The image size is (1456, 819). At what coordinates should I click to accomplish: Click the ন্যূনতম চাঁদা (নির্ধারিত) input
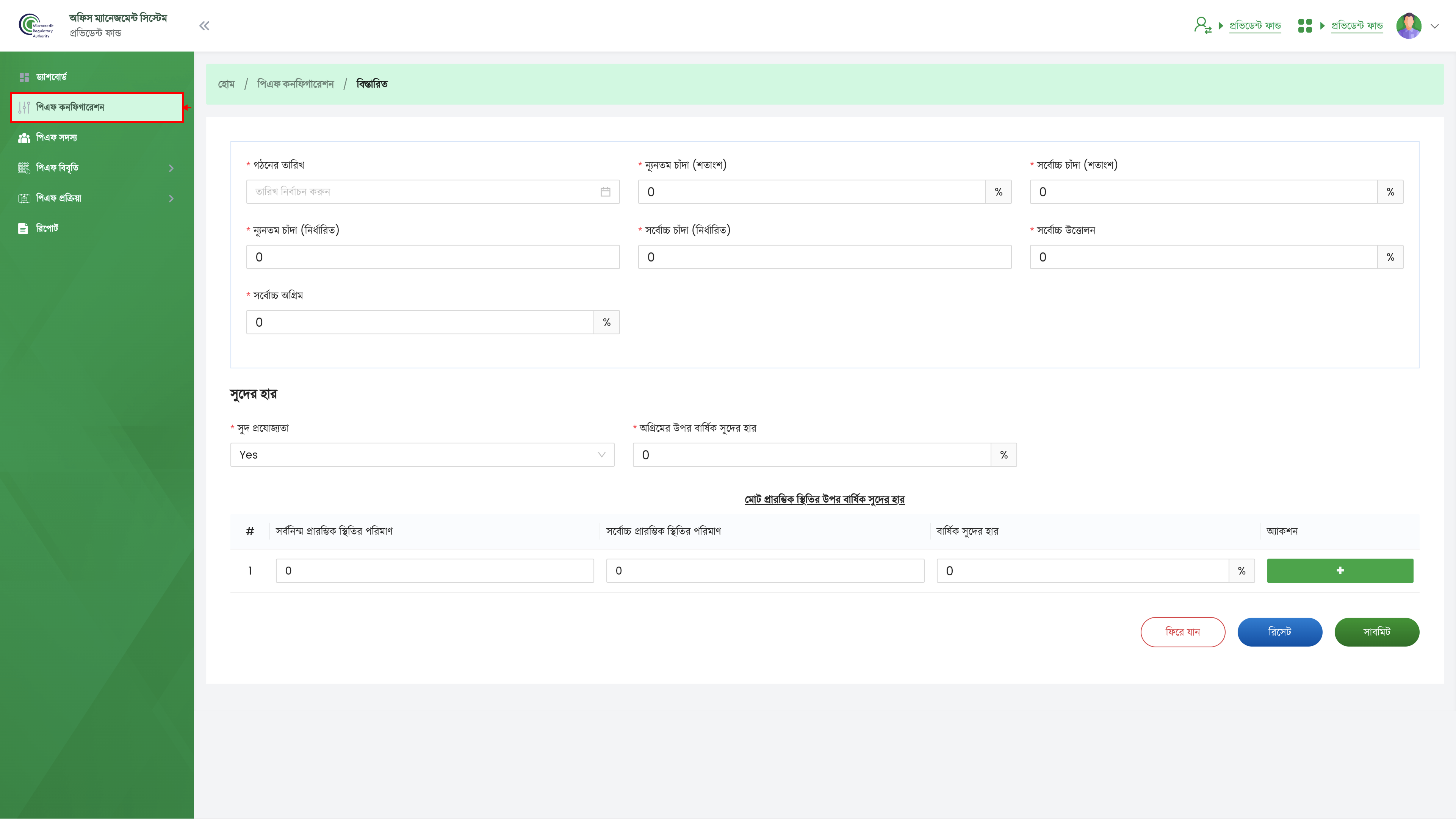433,257
